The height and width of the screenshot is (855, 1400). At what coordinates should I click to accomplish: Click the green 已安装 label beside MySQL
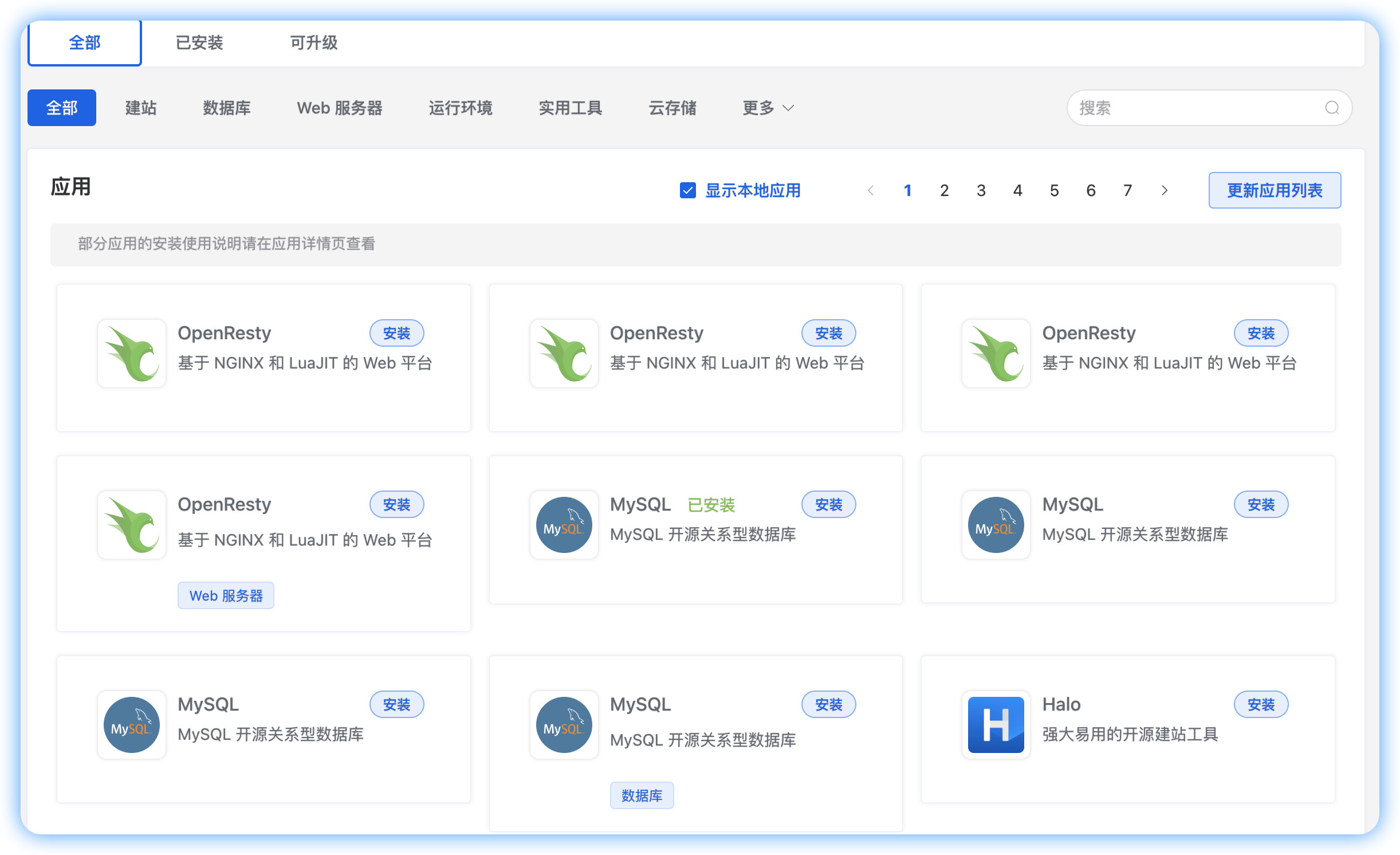coord(711,505)
